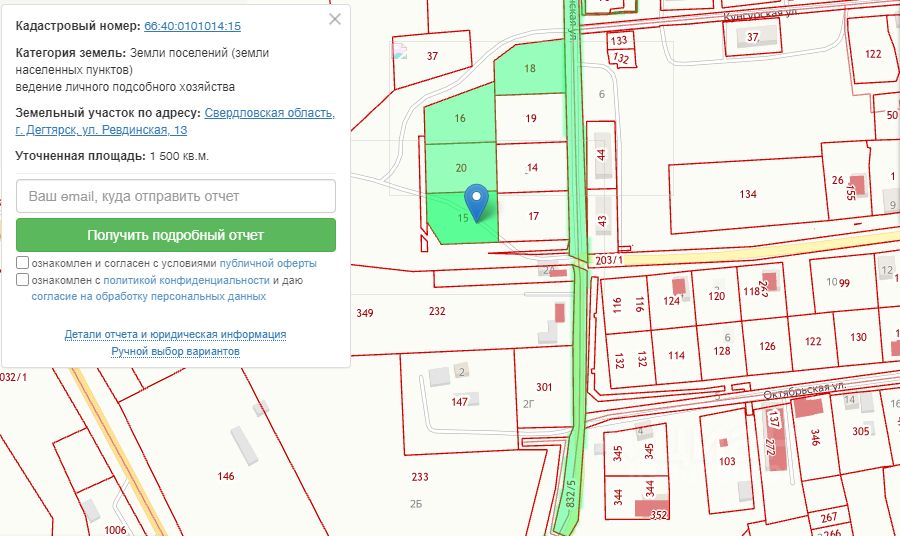Image resolution: width=900 pixels, height=536 pixels.
Task: Check the публичной оферты agreement checkbox
Action: pos(22,263)
